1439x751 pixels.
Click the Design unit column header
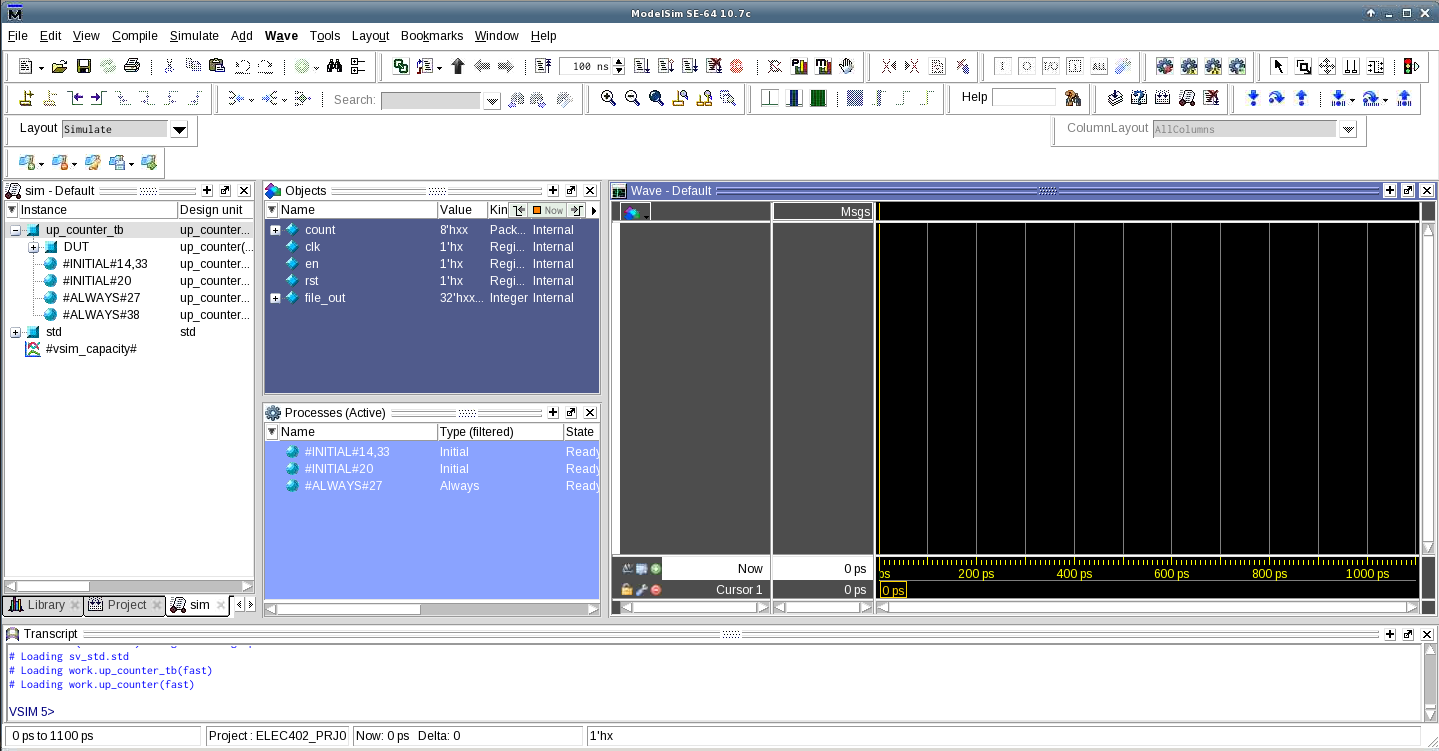(215, 210)
